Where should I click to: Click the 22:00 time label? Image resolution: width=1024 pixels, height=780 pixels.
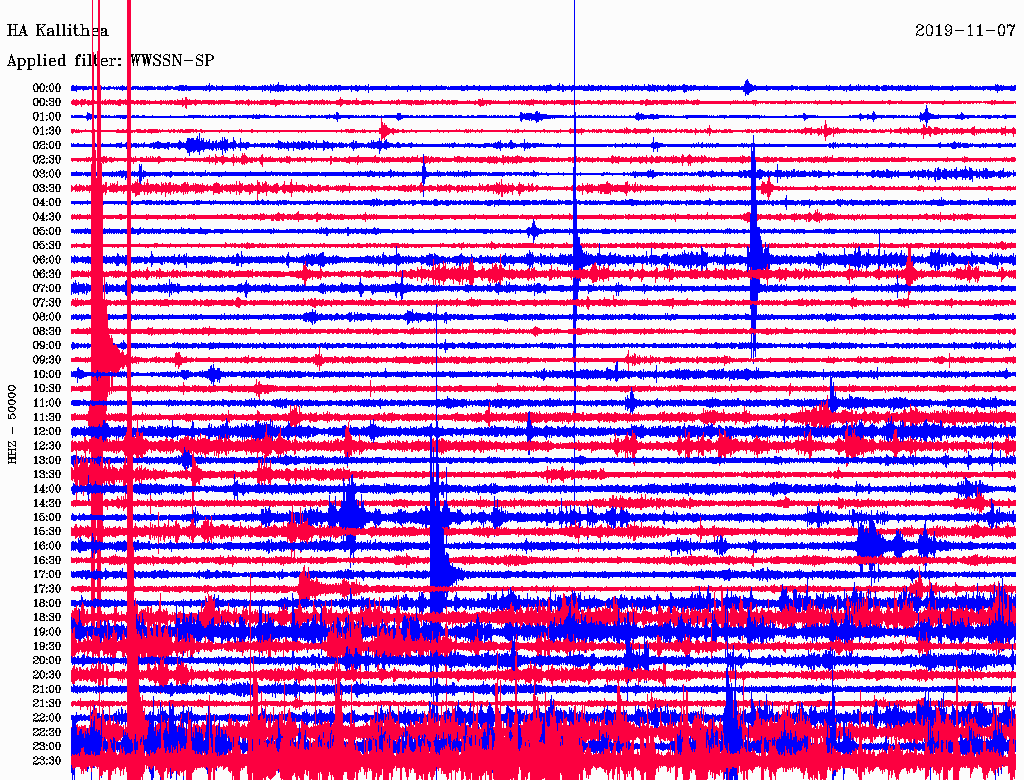pyautogui.click(x=47, y=717)
